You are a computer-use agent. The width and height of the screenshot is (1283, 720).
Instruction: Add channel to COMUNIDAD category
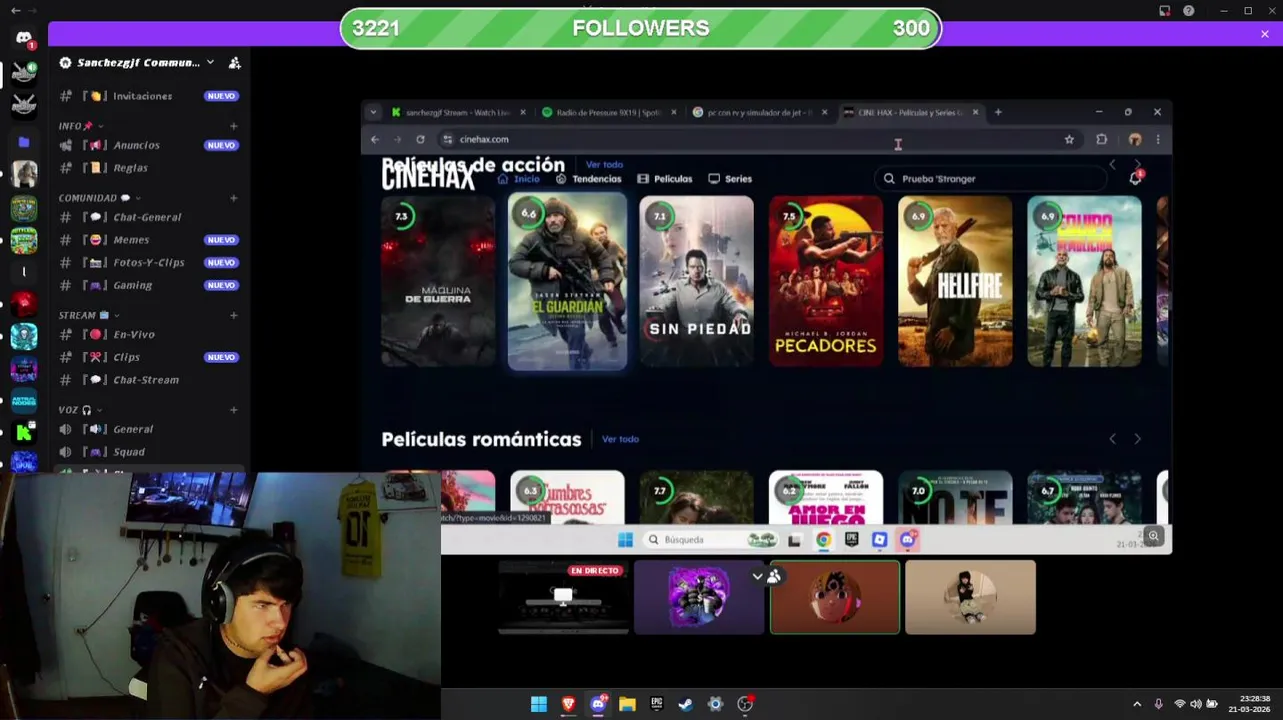pyautogui.click(x=234, y=198)
